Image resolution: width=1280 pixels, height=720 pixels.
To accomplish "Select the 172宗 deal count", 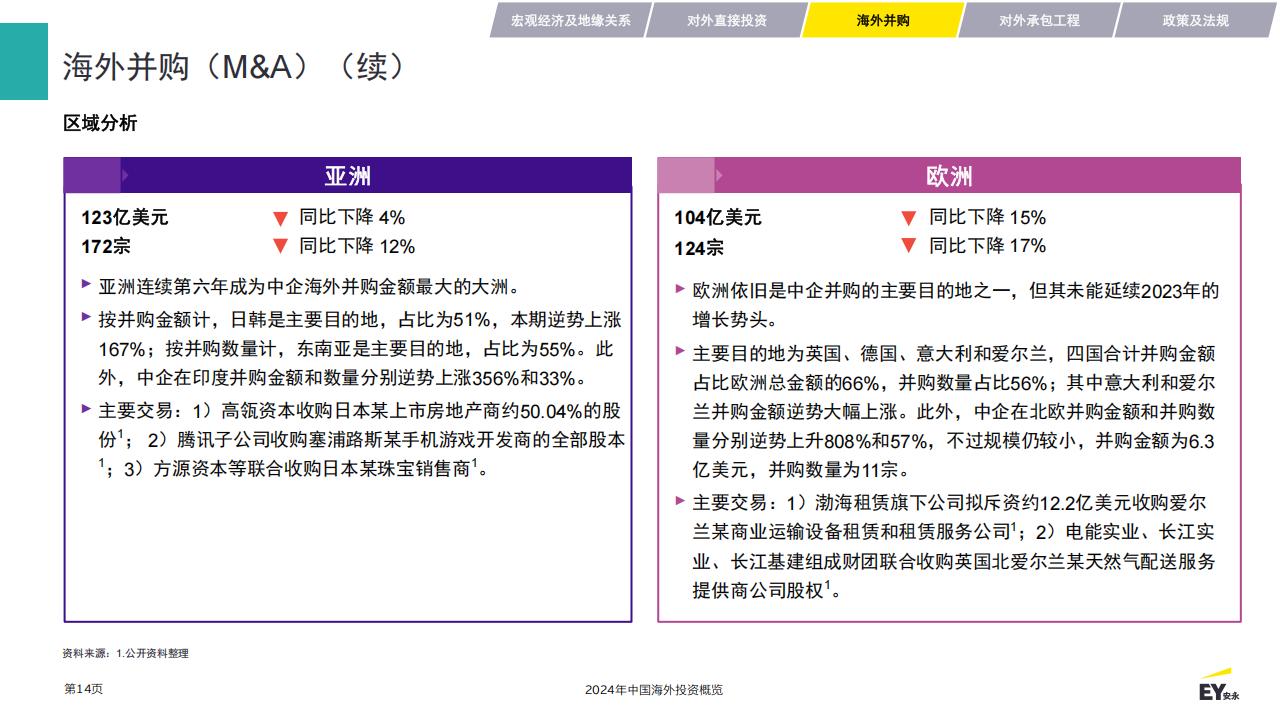I will coord(106,246).
